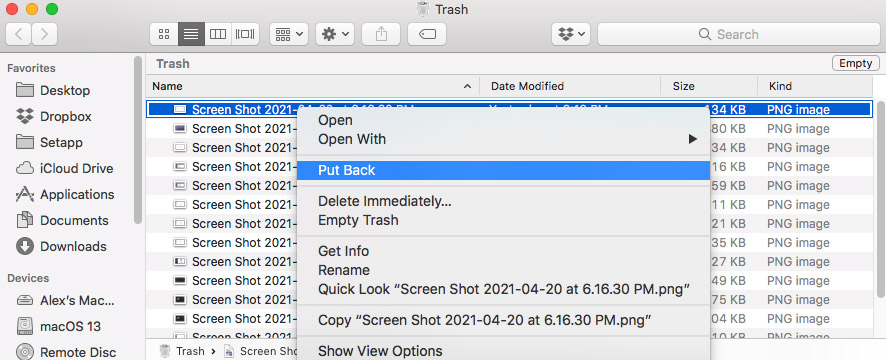Screen dimensions: 886x360
Task: Choose Show View Options in context menu
Action: point(503,352)
